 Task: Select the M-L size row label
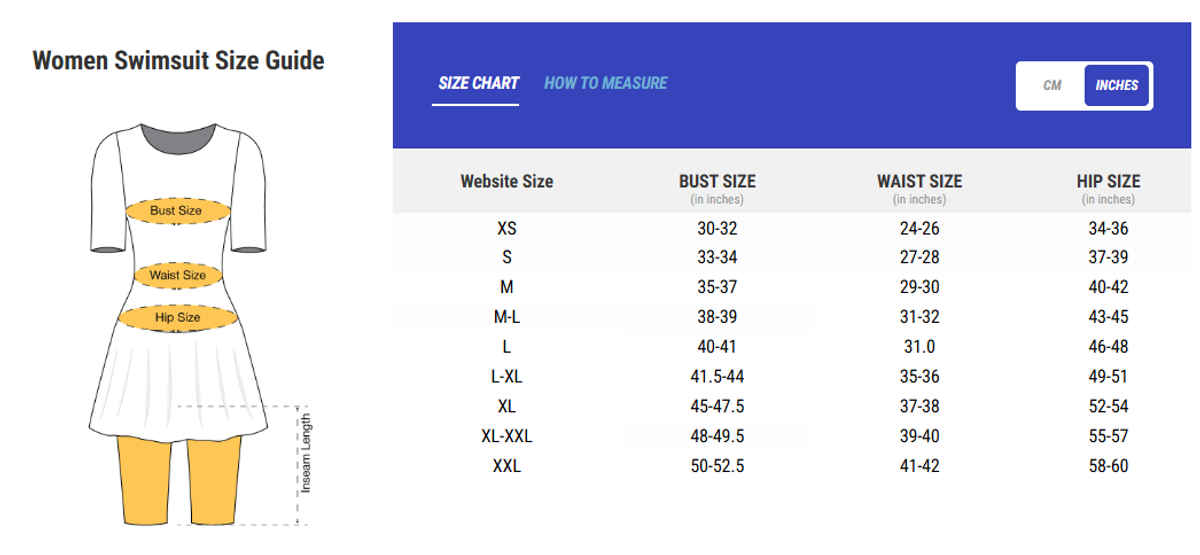coord(507,317)
